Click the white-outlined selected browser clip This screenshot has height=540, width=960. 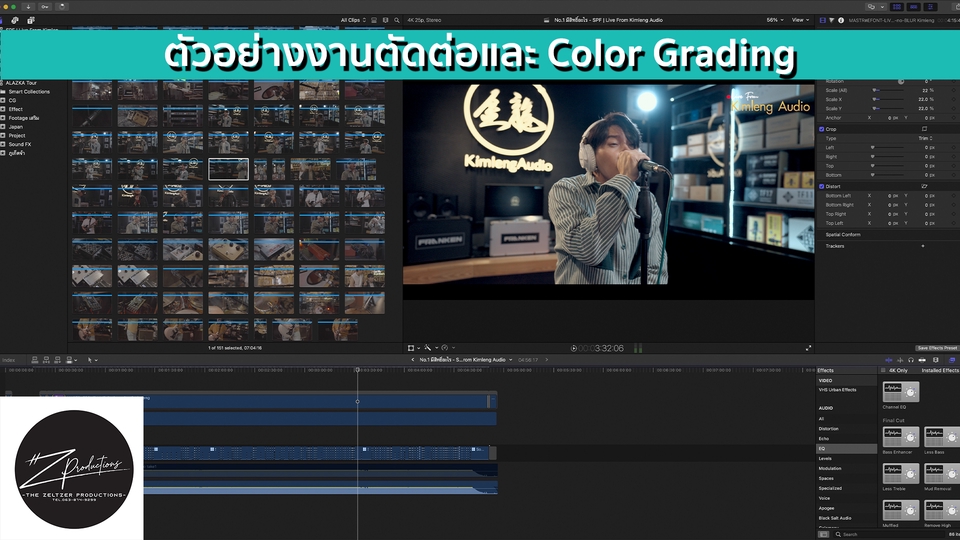[x=228, y=169]
